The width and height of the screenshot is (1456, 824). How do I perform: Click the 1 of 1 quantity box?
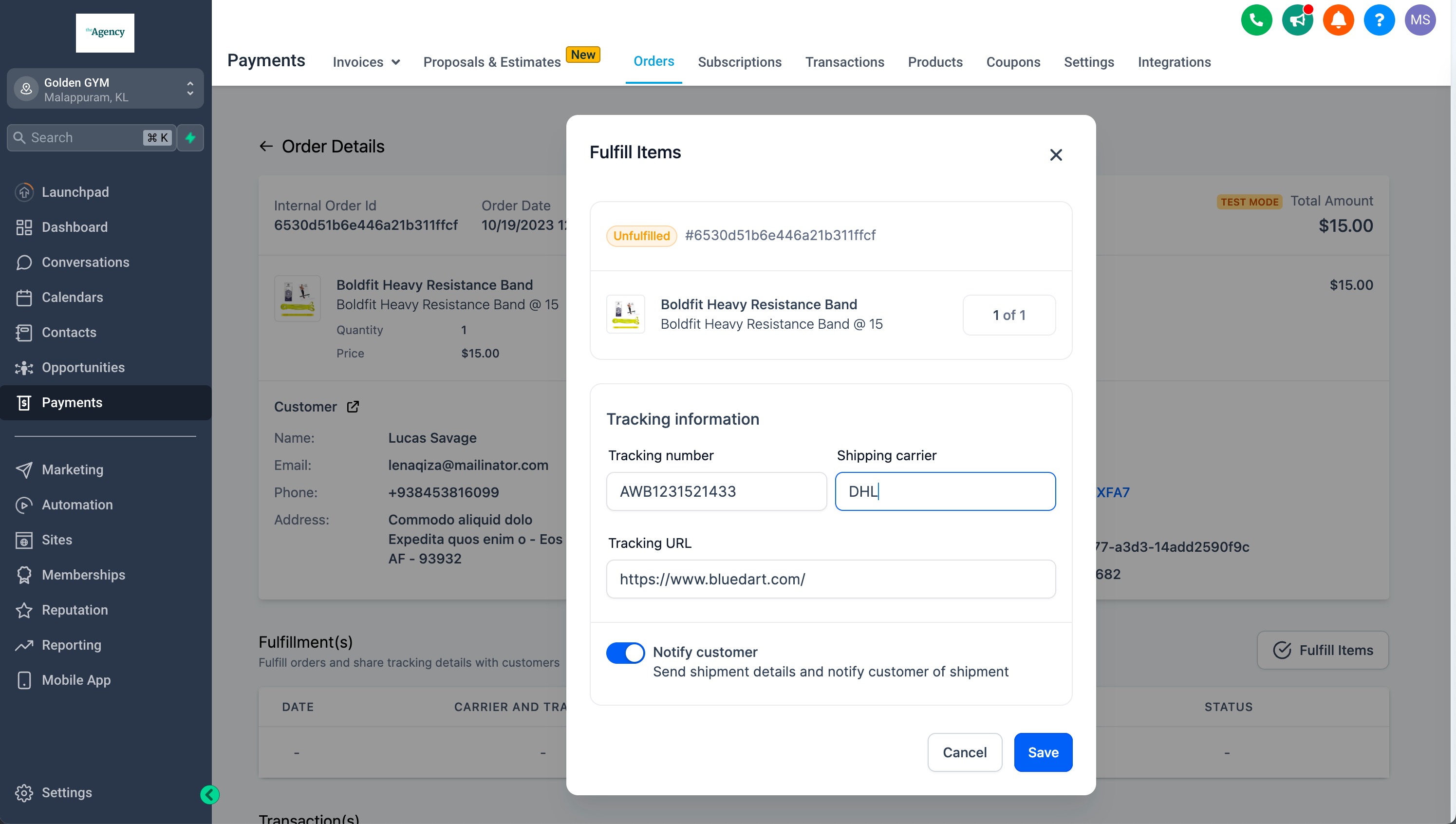[x=1008, y=315]
